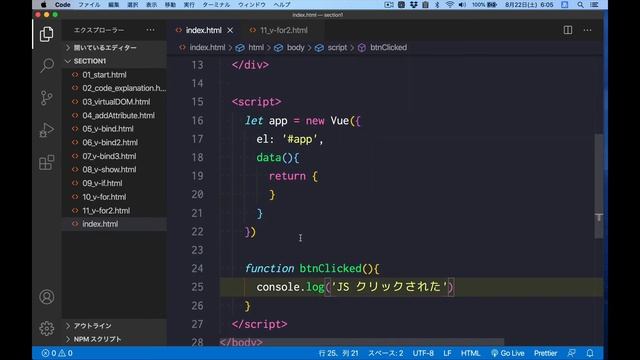
Task: Click the 'function btnClicked' code line
Action: (x=312, y=268)
